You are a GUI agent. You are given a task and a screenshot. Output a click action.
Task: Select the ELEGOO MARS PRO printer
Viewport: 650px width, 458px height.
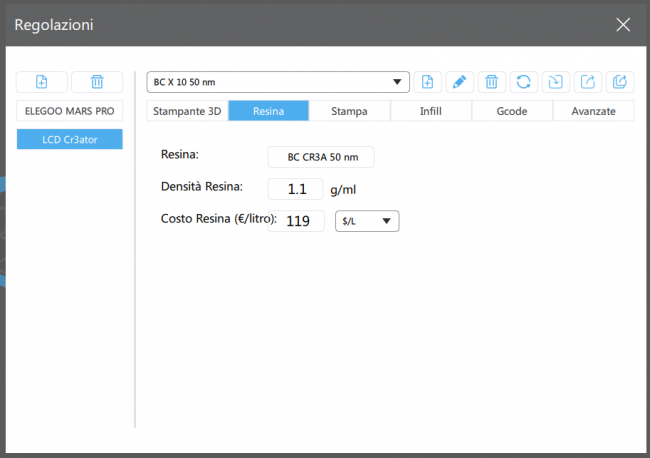coord(70,112)
